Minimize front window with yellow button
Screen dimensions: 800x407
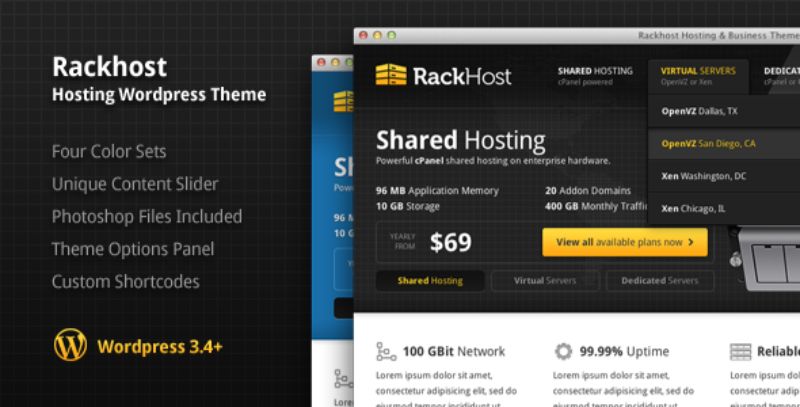pos(378,35)
